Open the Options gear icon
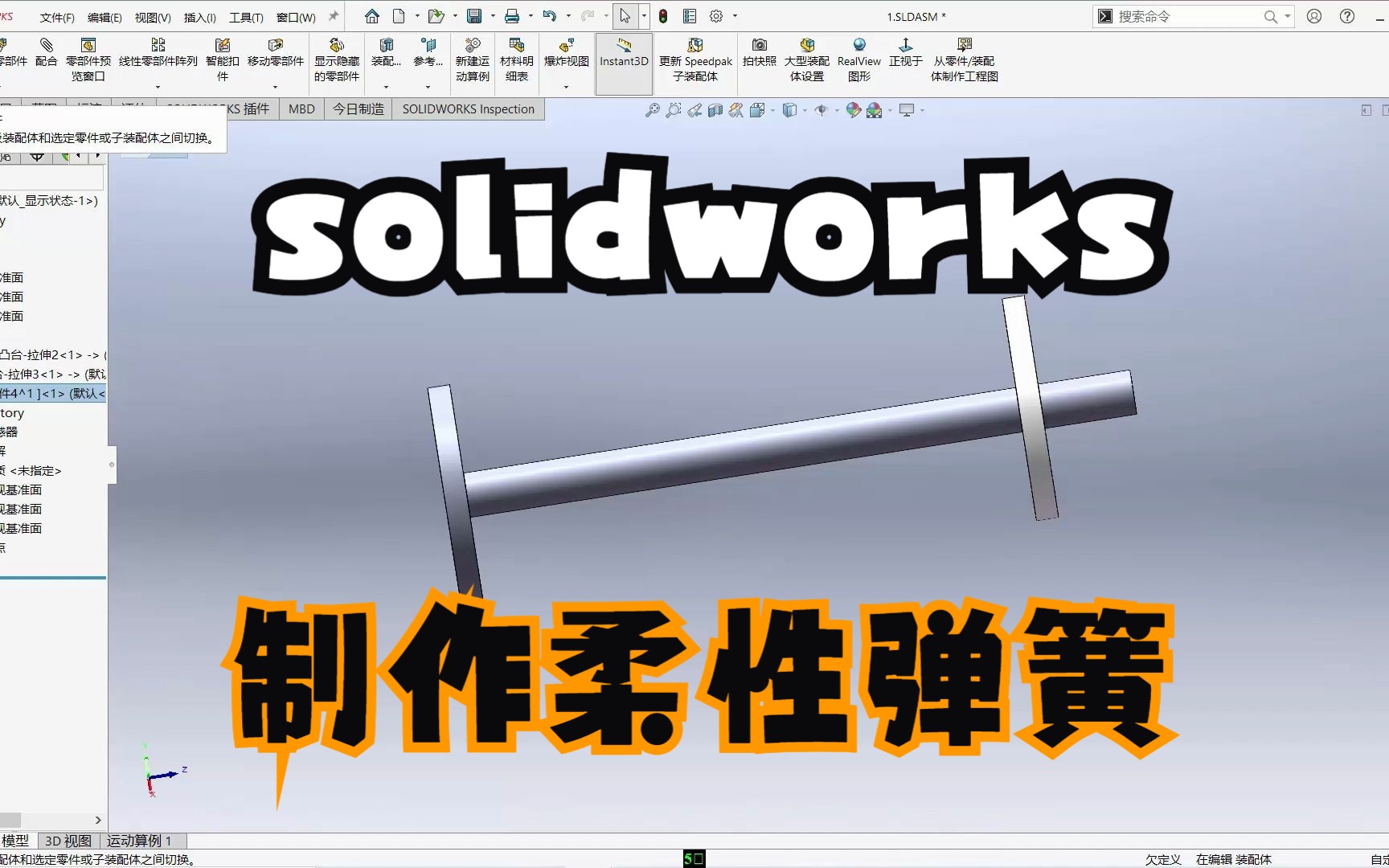 click(x=716, y=16)
